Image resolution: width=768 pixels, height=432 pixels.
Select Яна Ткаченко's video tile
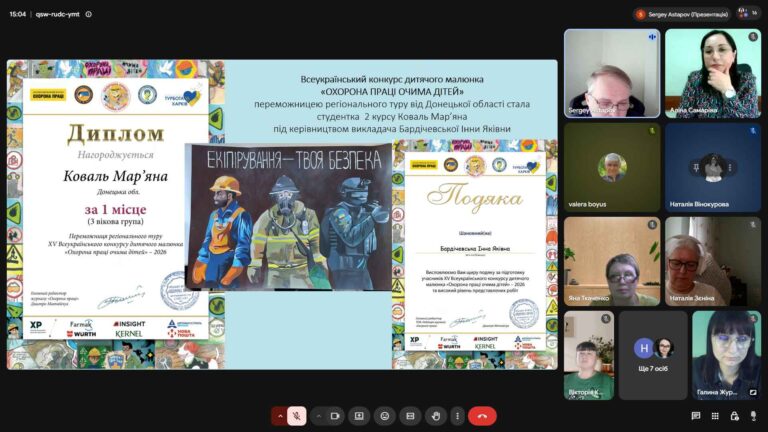(x=612, y=262)
